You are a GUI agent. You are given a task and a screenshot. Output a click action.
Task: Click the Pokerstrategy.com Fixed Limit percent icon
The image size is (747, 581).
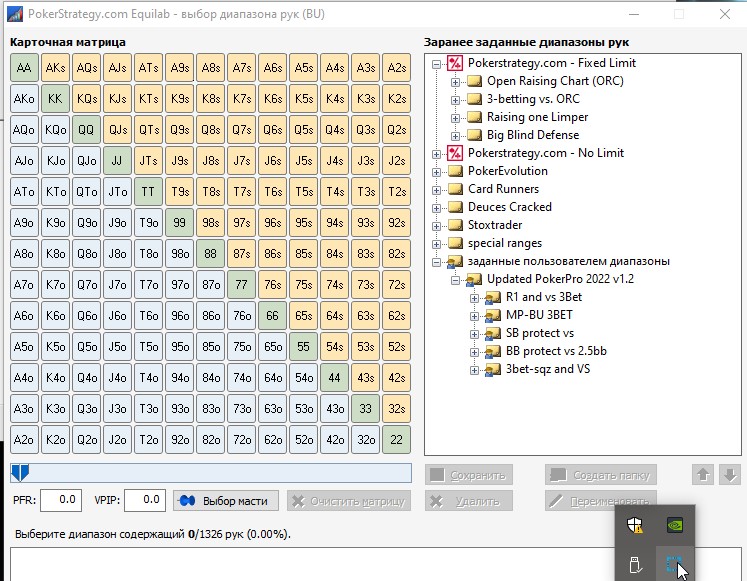point(455,63)
